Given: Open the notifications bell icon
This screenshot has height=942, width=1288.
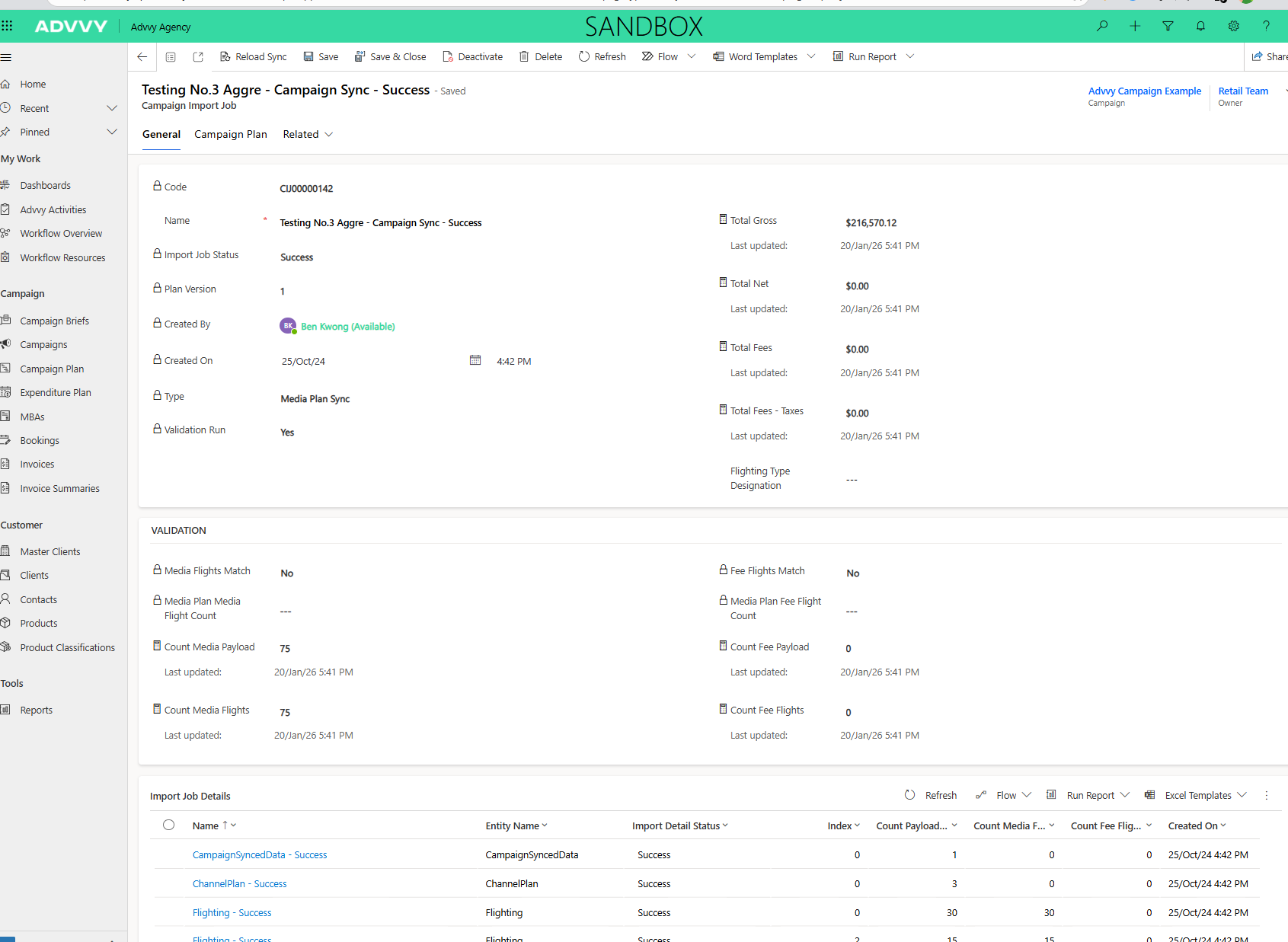Looking at the screenshot, I should tap(1200, 26).
